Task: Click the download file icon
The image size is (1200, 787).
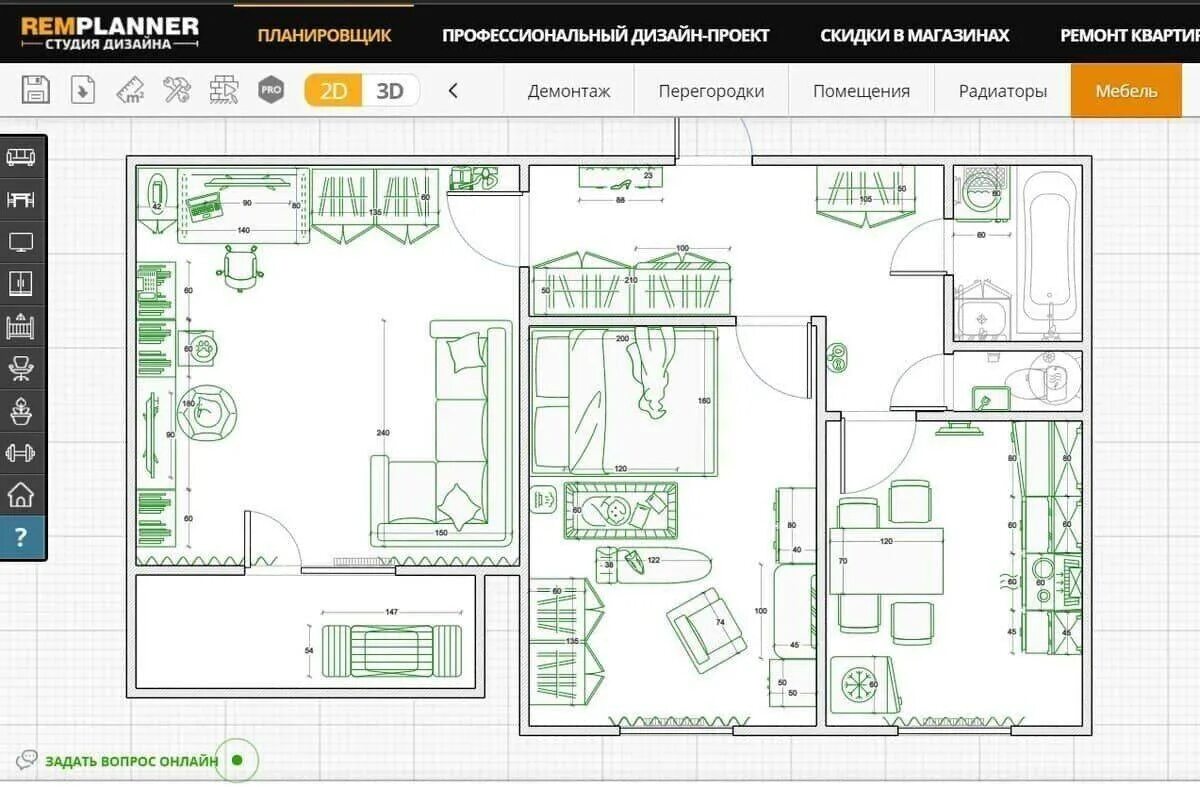Action: (x=83, y=90)
